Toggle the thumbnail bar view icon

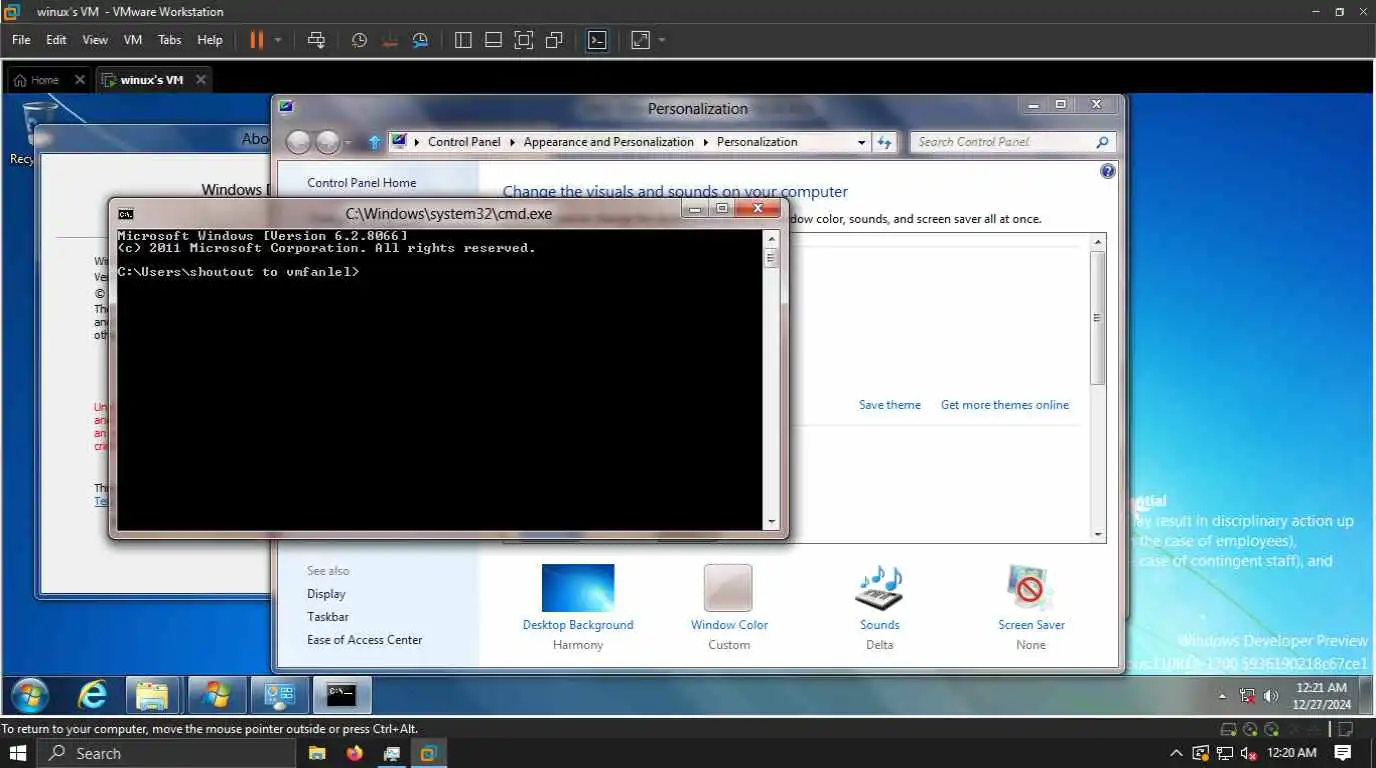coord(493,40)
